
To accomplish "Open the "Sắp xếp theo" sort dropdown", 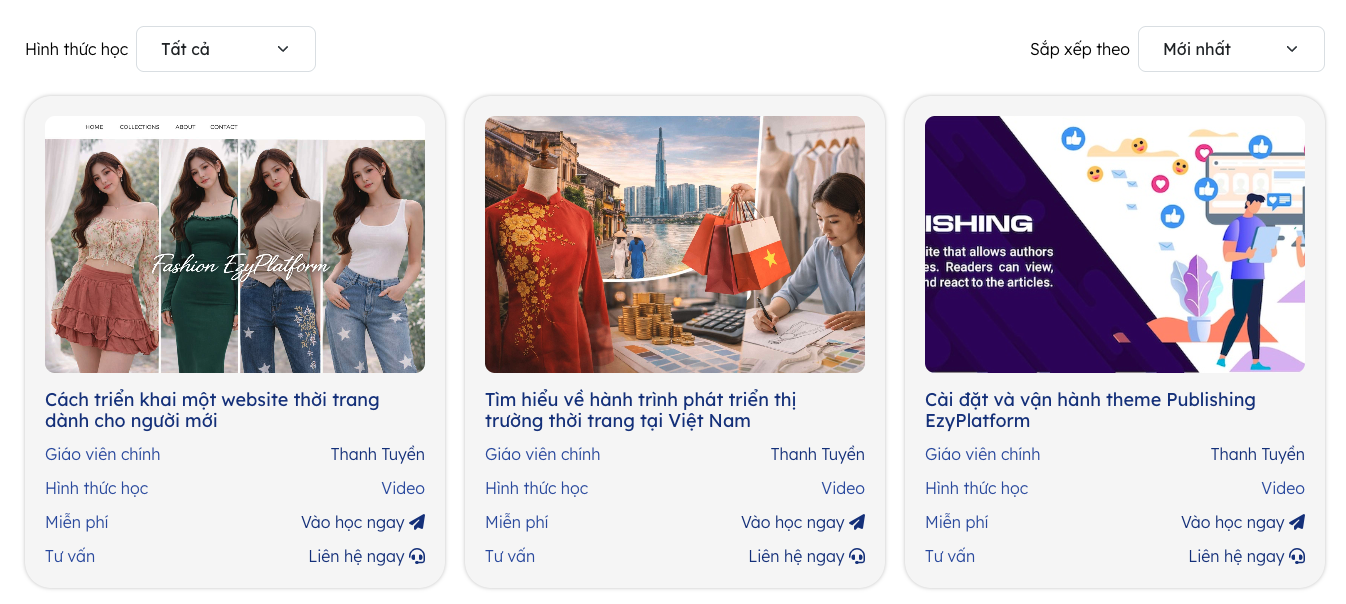I will [1230, 49].
